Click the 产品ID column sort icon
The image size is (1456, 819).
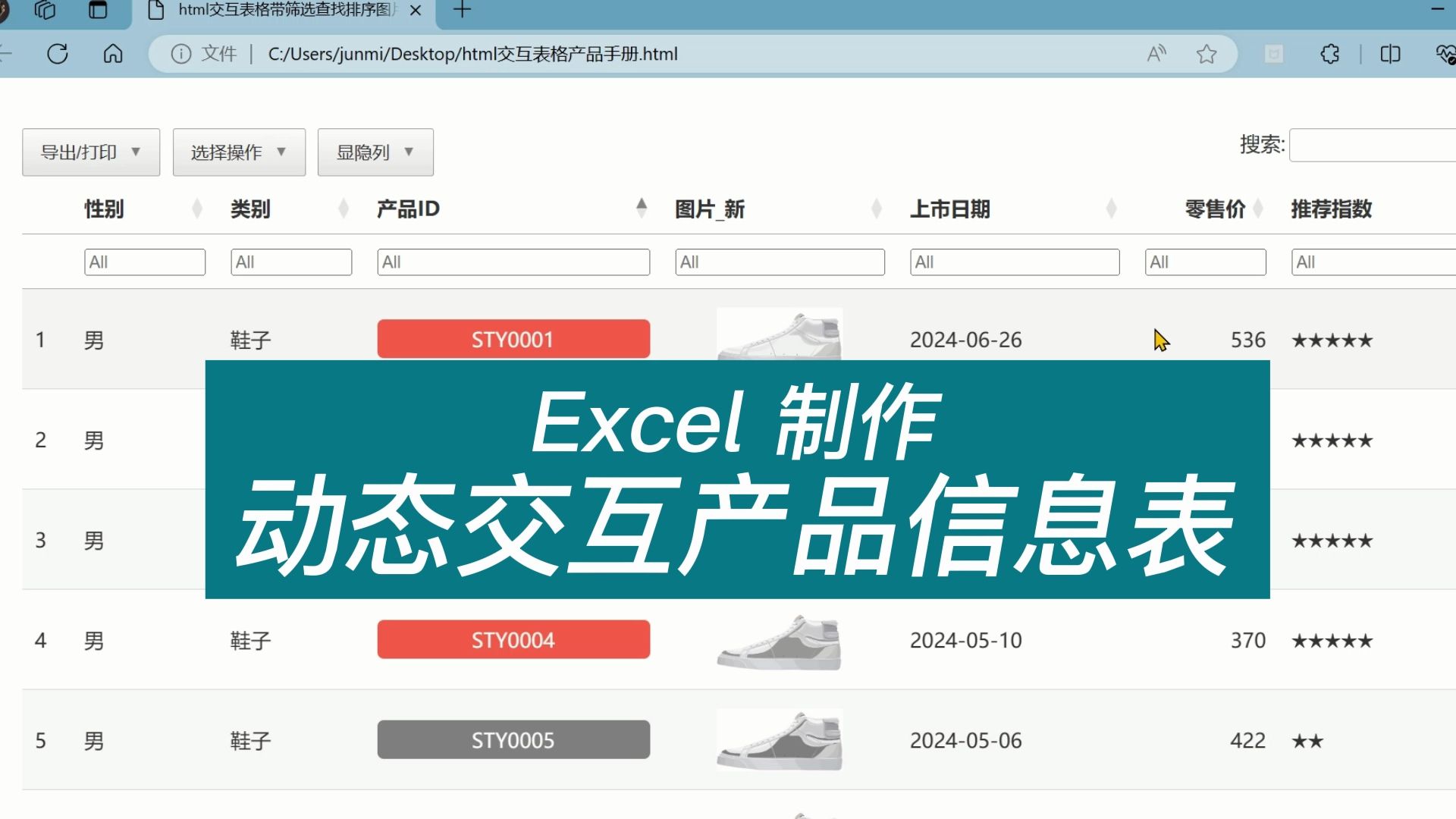(x=640, y=208)
